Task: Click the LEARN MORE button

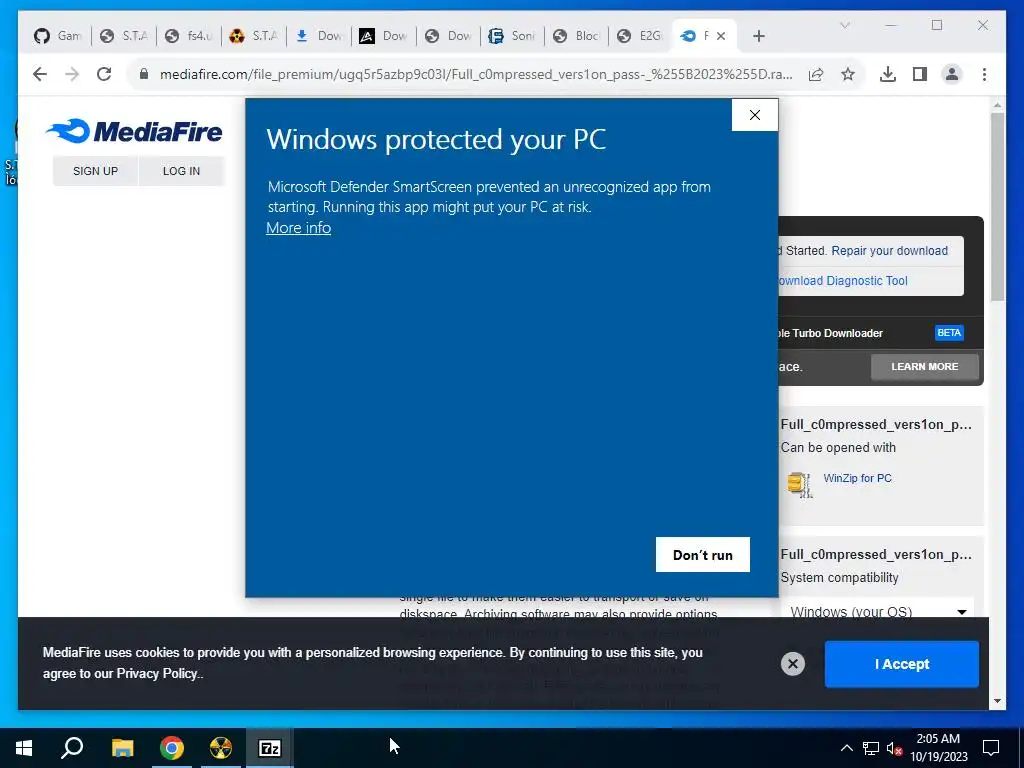Action: tap(925, 367)
